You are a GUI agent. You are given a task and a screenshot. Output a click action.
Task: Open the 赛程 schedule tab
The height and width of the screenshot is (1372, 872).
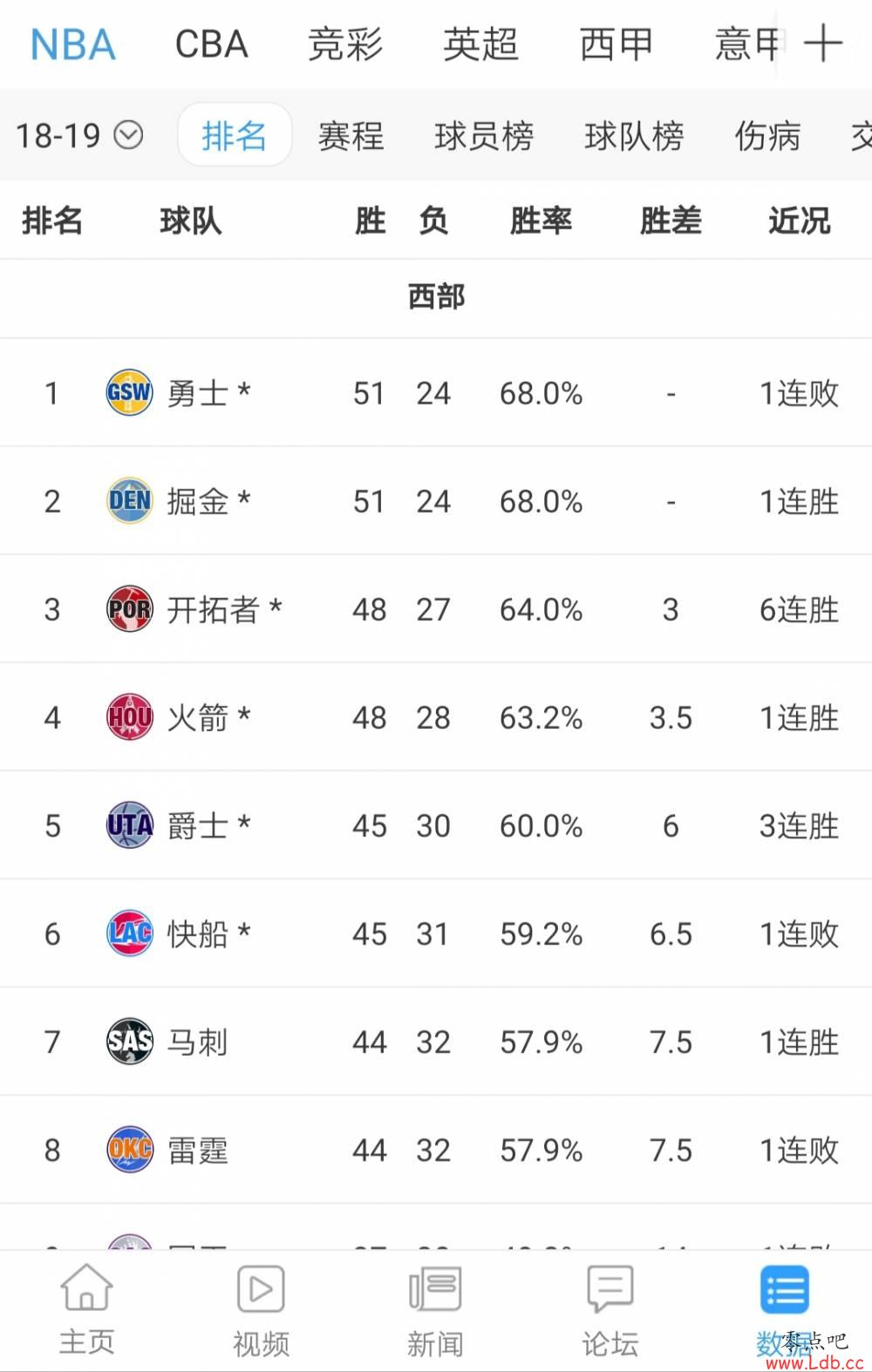pos(351,136)
